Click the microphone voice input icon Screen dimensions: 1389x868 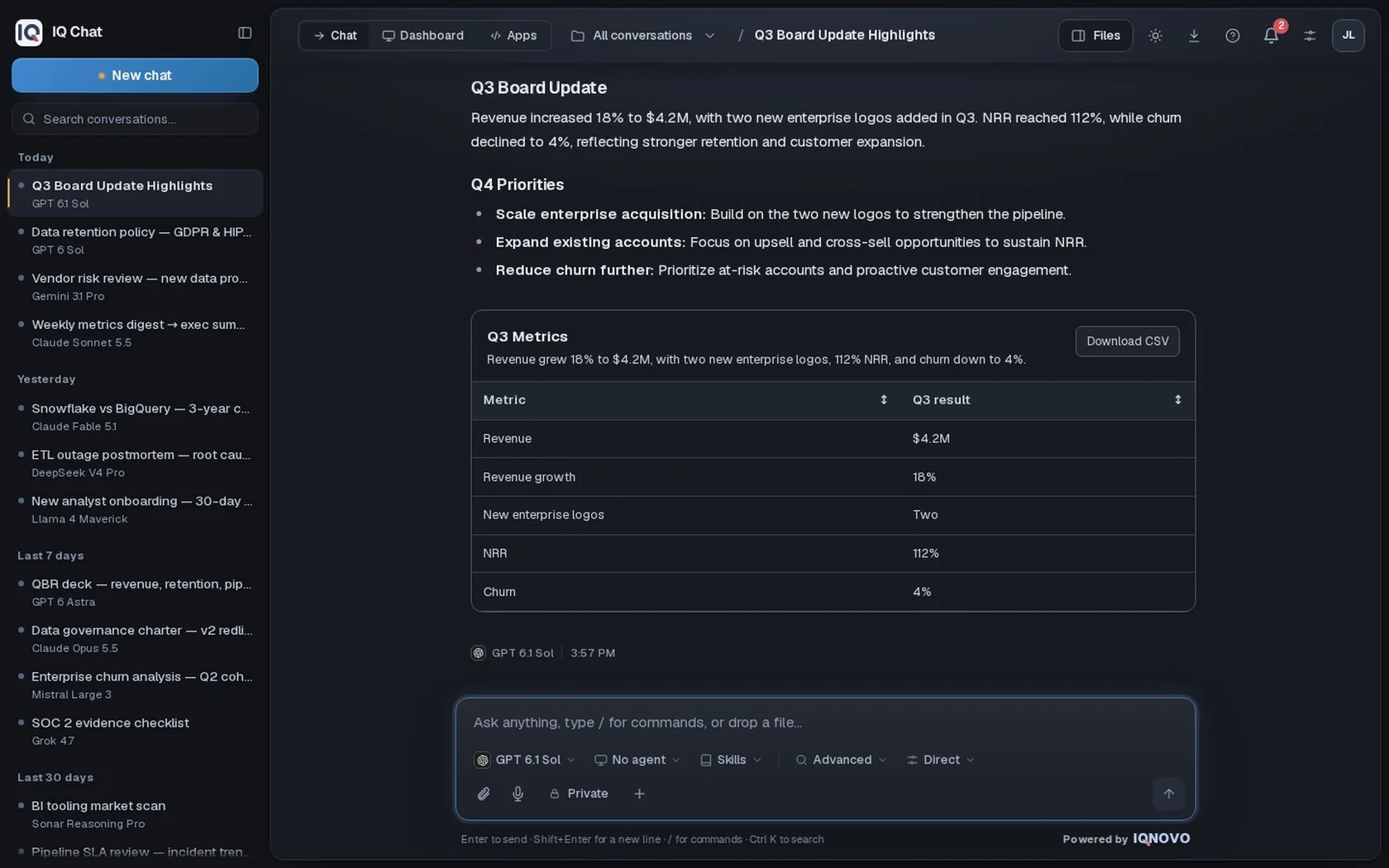[x=518, y=794]
